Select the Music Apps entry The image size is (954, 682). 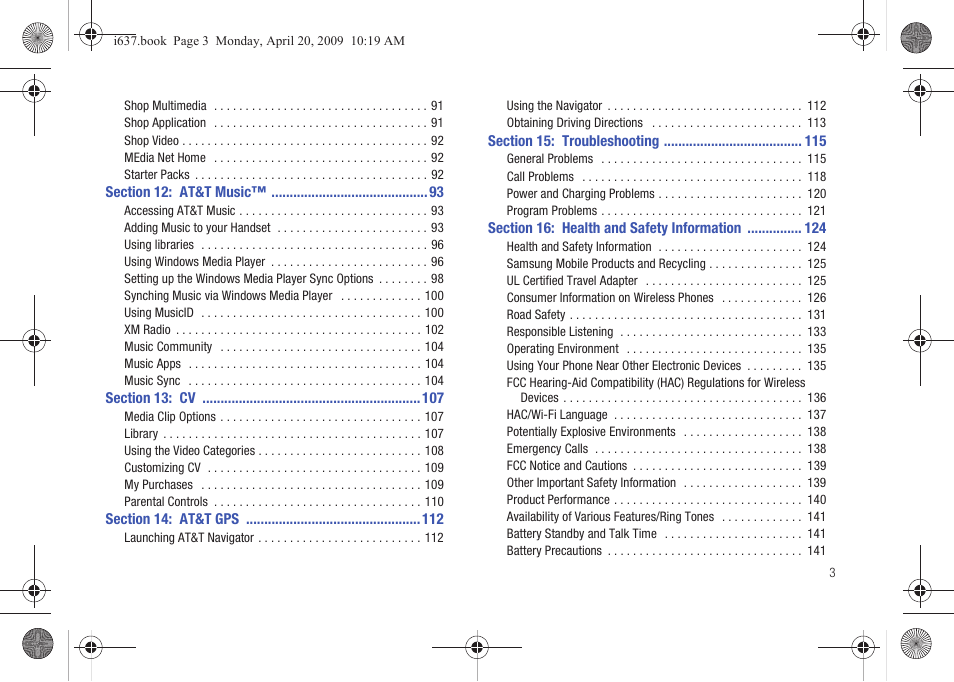284,364
